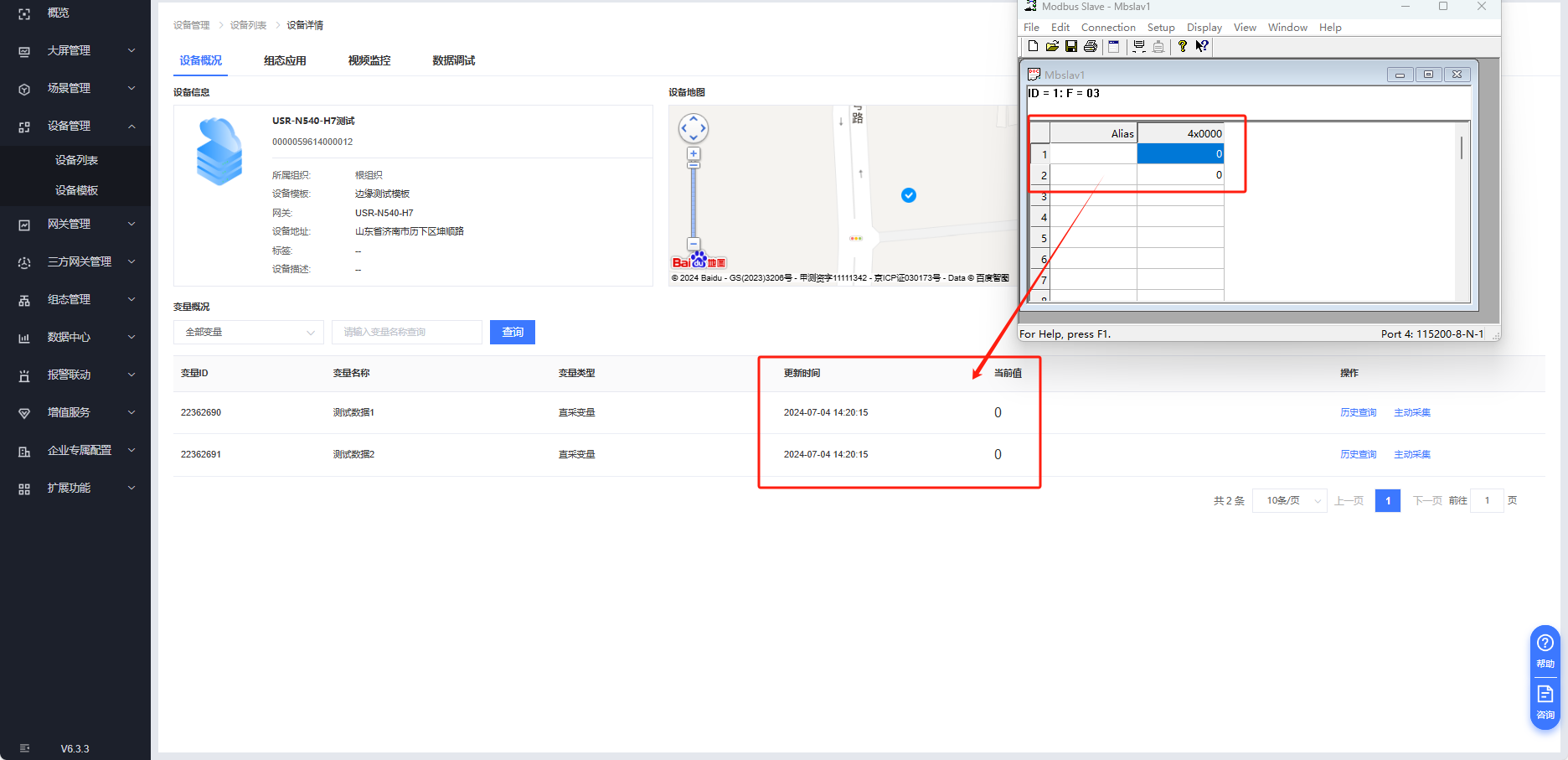
Task: Click the New document icon in Modbus Slave
Action: click(x=1033, y=47)
